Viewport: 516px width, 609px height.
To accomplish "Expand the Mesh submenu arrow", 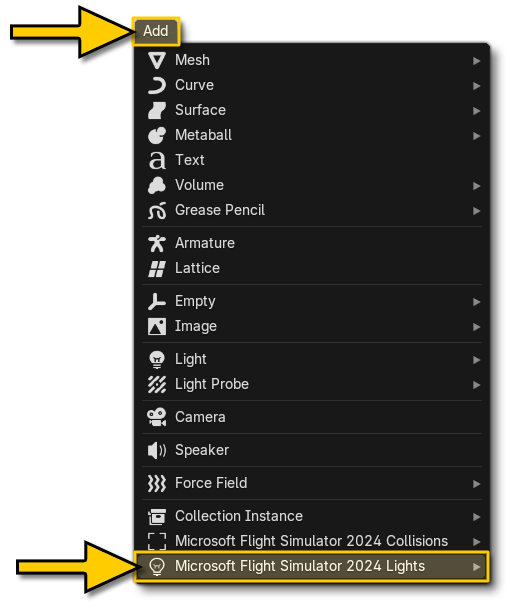I will point(476,61).
